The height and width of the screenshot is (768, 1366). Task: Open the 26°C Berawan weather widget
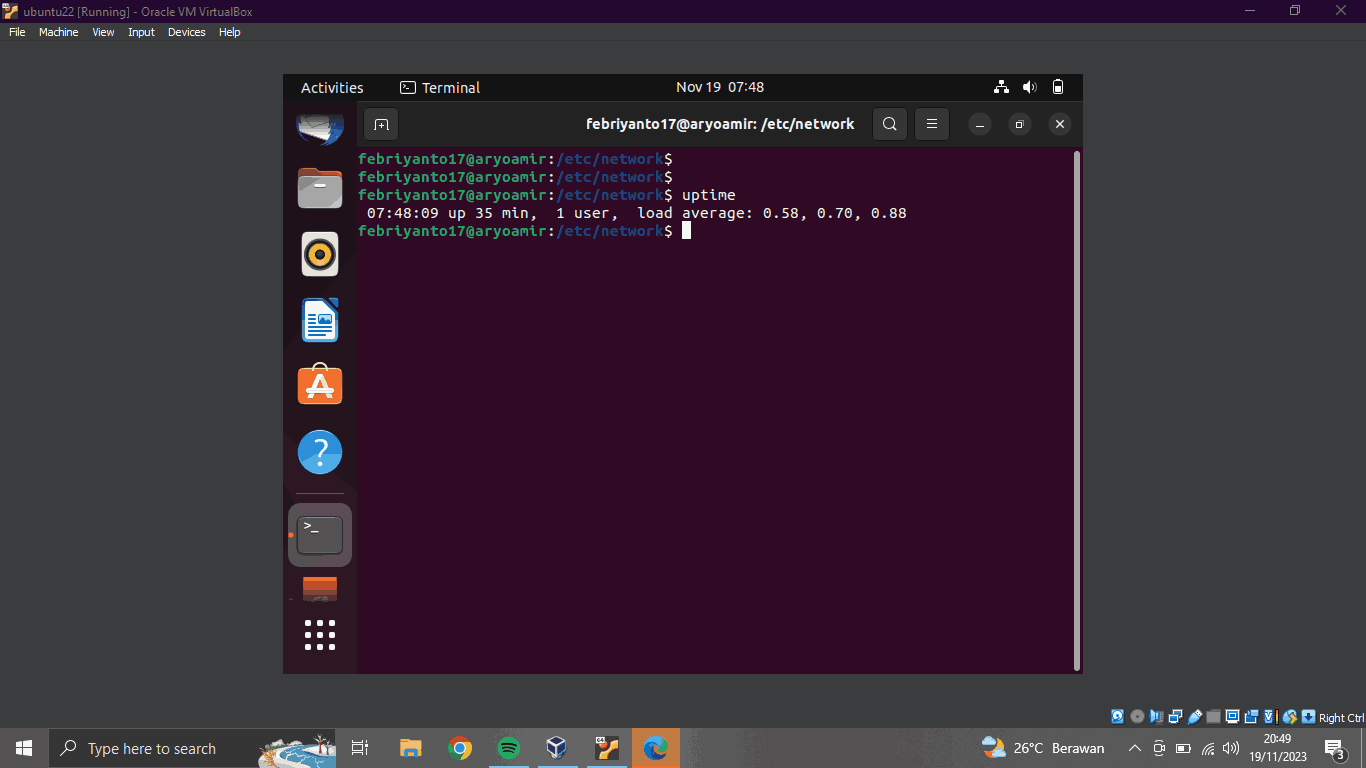[x=1043, y=748]
